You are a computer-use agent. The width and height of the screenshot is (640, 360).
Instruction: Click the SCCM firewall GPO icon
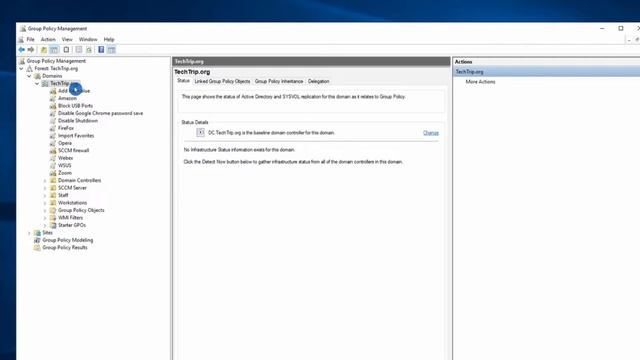pos(53,151)
